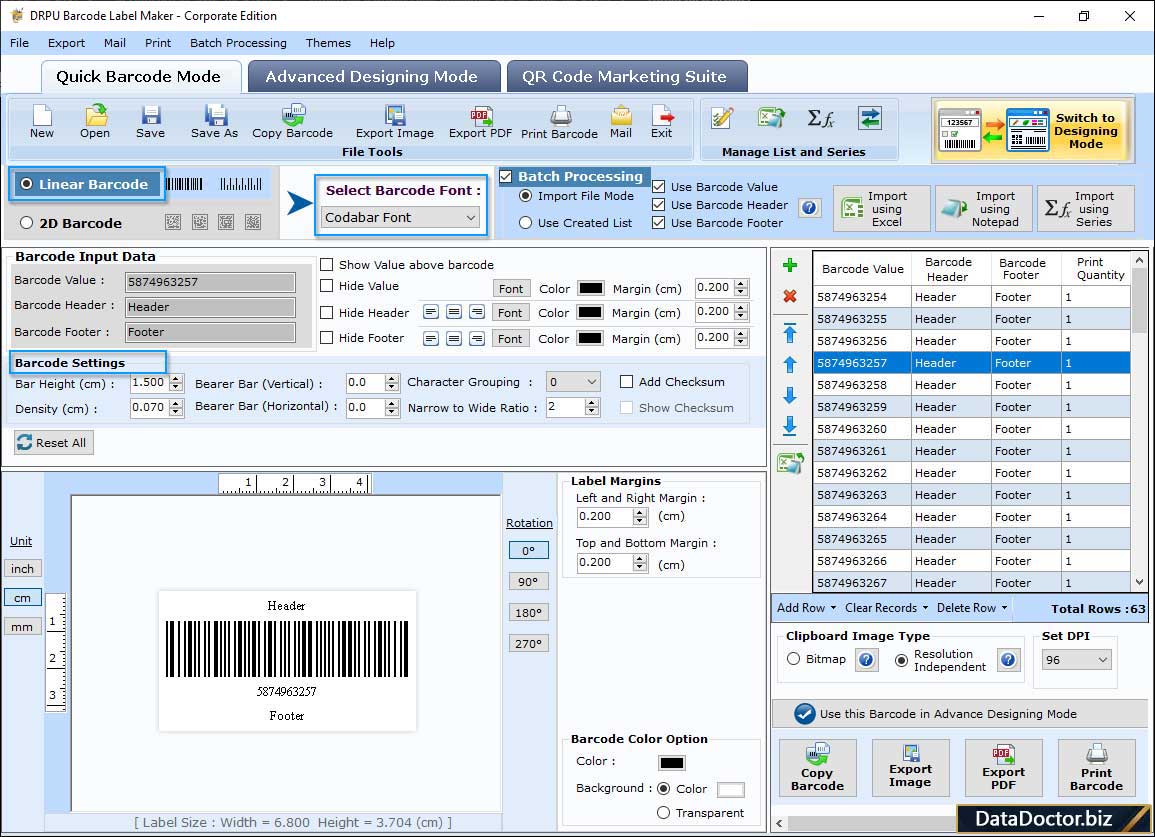Click the move row to bottom arrow icon
Viewport: 1155px width, 837px height.
[x=790, y=426]
